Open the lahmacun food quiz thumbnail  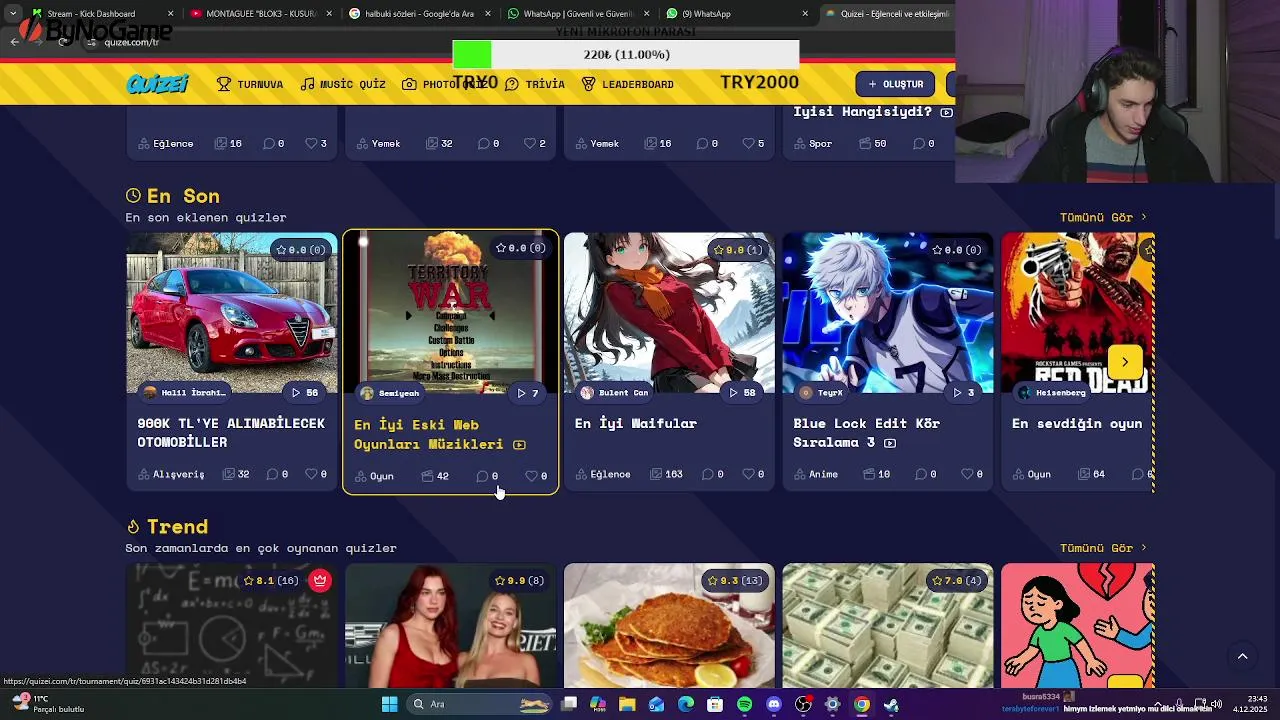coord(669,626)
